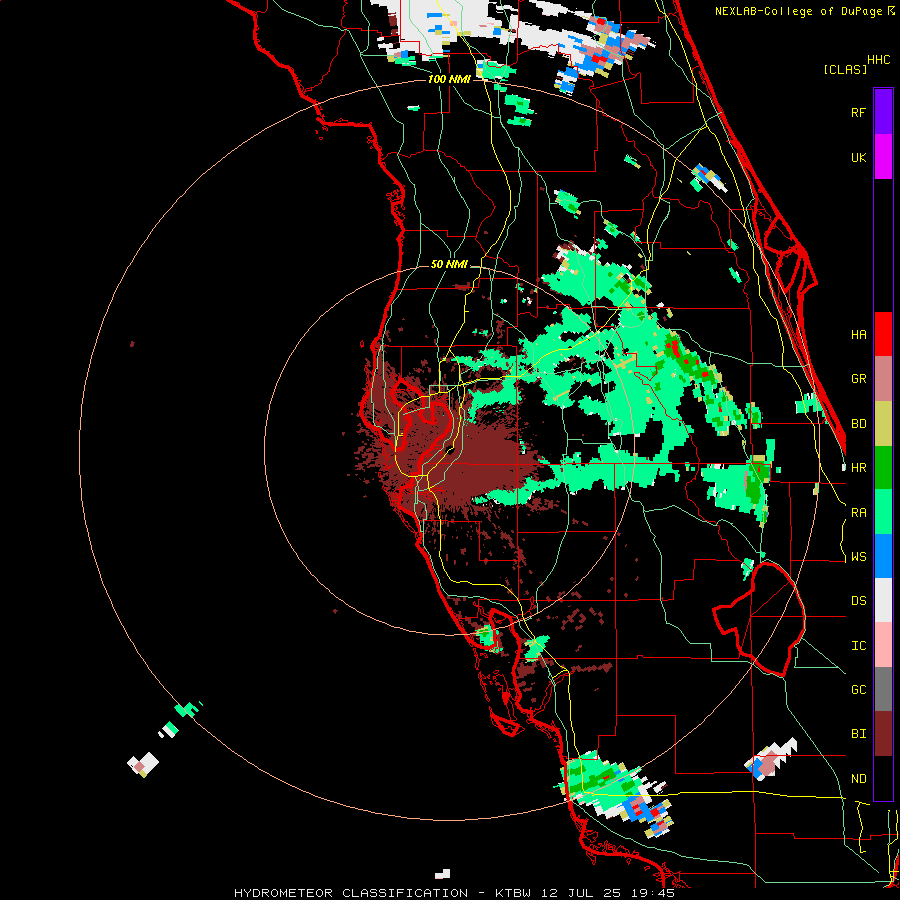Click the RA light green legend swatch

click(x=883, y=512)
